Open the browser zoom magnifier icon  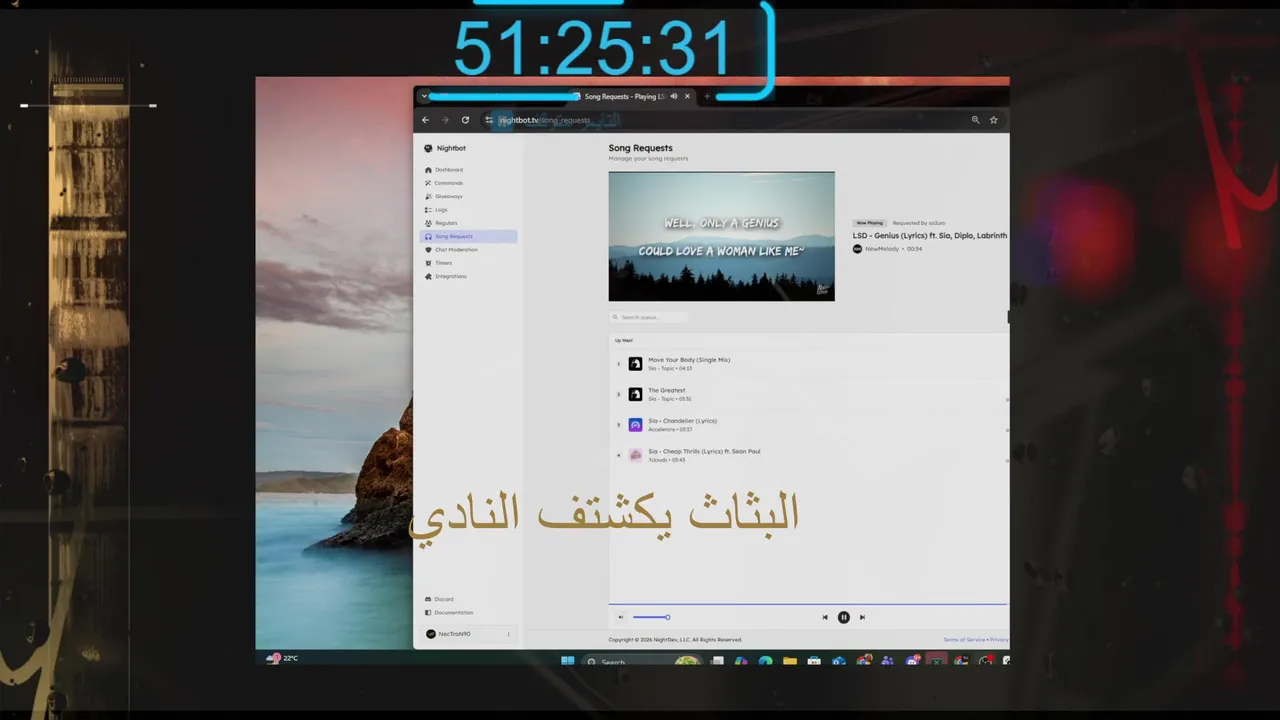(975, 120)
